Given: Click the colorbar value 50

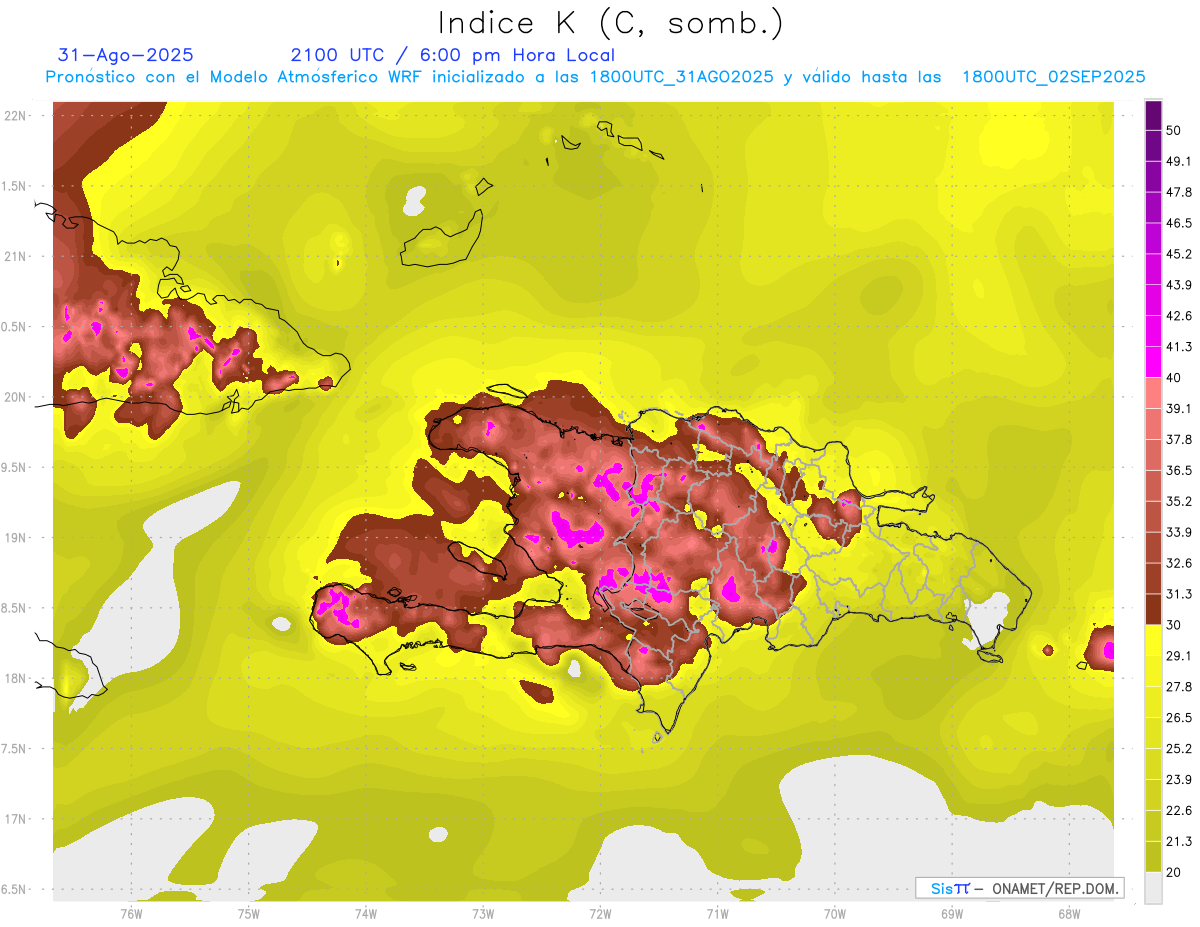Looking at the screenshot, I should [x=1174, y=130].
